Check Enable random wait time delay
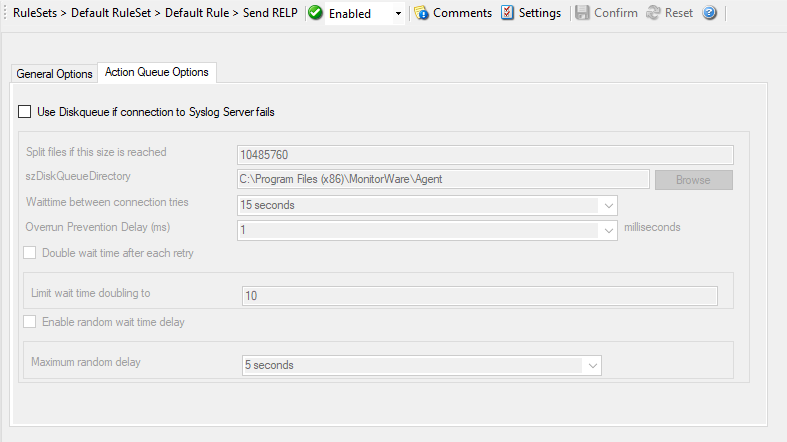Image resolution: width=787 pixels, height=442 pixels. (x=30, y=322)
